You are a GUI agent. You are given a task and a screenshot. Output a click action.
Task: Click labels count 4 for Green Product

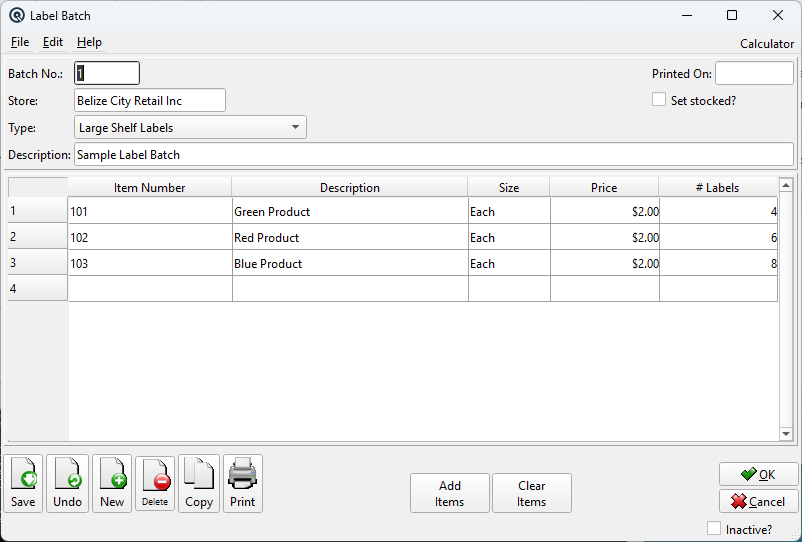click(x=719, y=211)
